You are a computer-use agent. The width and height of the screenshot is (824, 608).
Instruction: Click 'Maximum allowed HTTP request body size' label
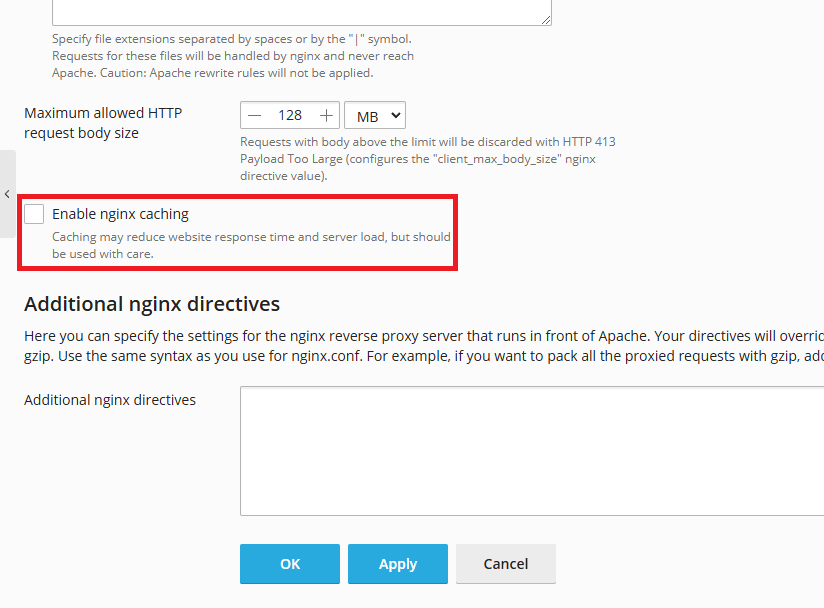point(103,123)
